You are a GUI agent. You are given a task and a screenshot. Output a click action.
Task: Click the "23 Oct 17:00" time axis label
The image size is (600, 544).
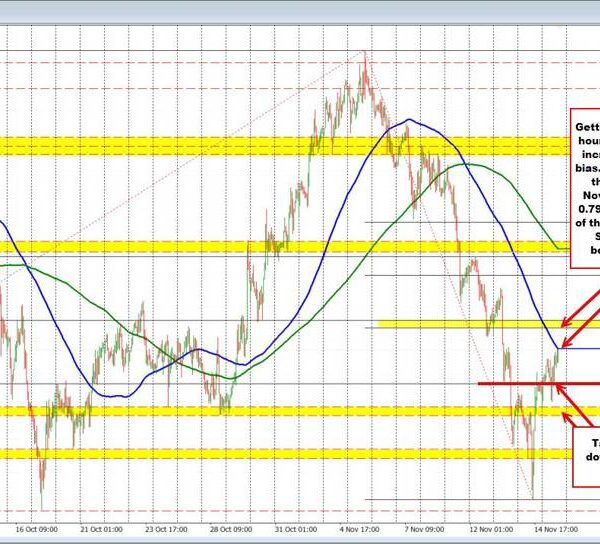[166, 529]
